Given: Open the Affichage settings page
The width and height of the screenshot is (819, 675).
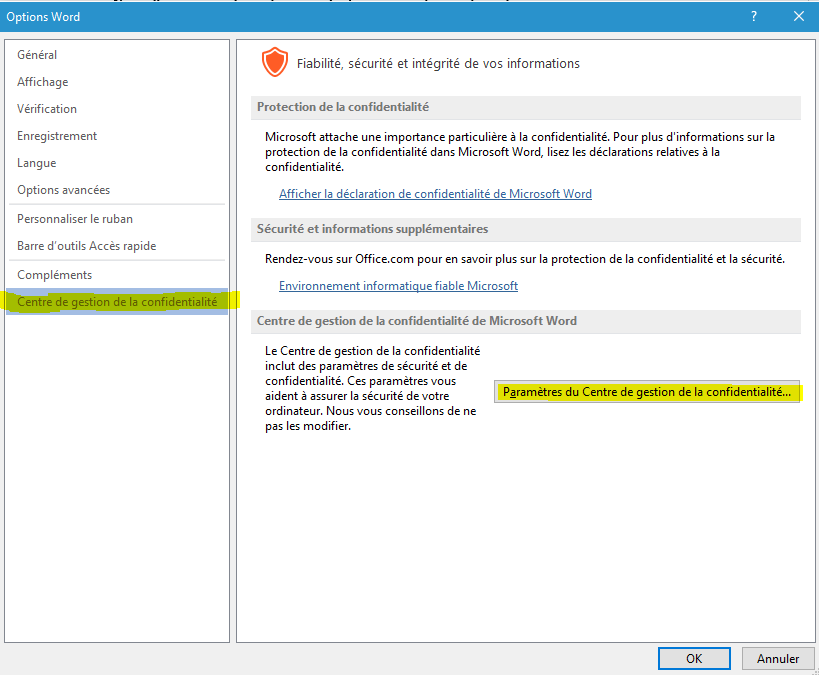Looking at the screenshot, I should click(x=43, y=82).
